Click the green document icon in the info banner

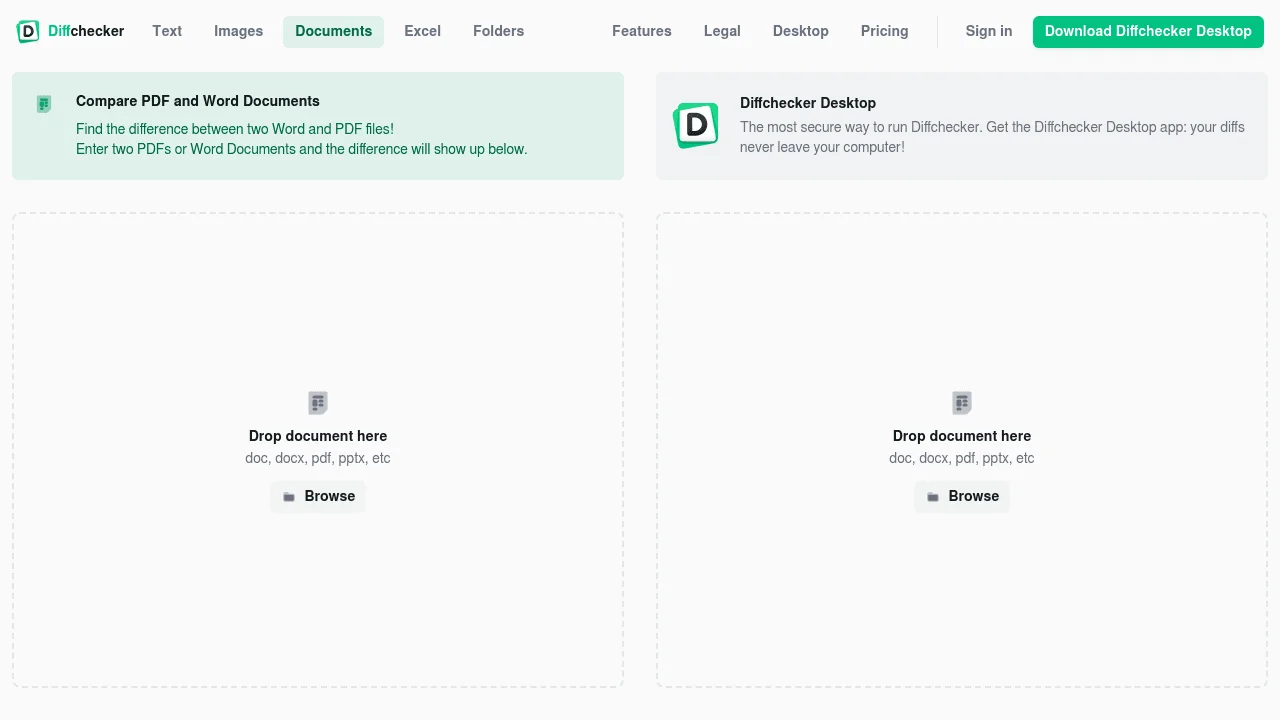44,104
